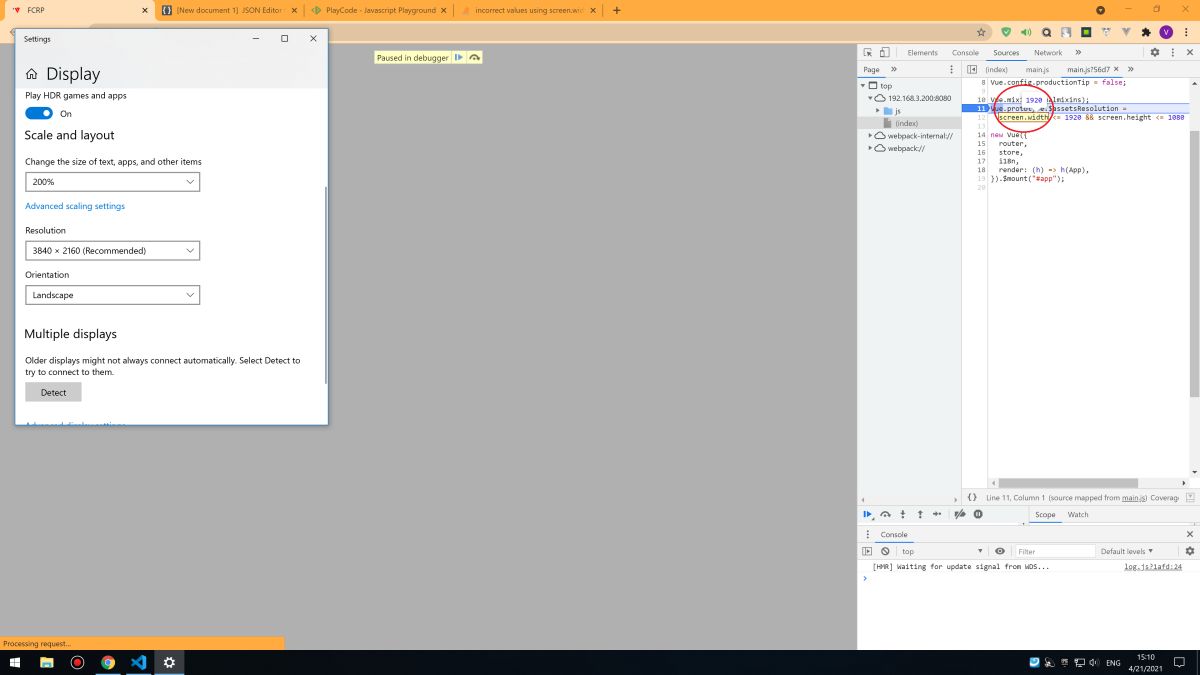The height and width of the screenshot is (675, 1200).
Task: Open the console context selector top
Action: [x=941, y=551]
